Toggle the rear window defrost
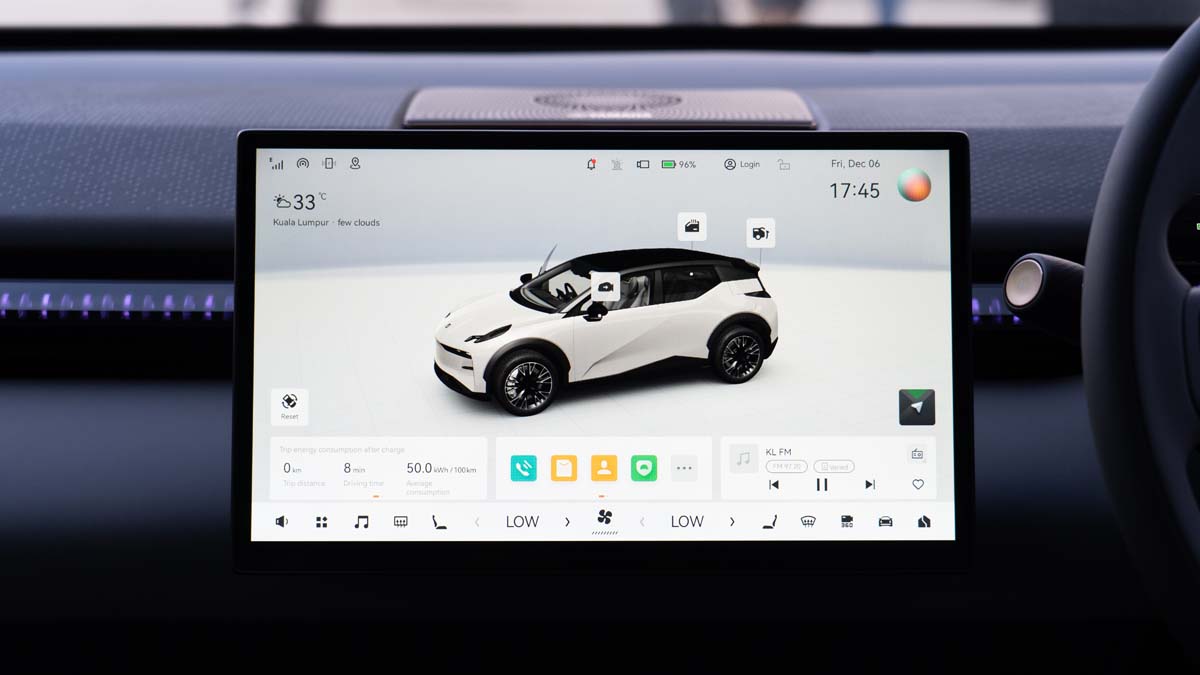The image size is (1200, 675). click(x=400, y=521)
